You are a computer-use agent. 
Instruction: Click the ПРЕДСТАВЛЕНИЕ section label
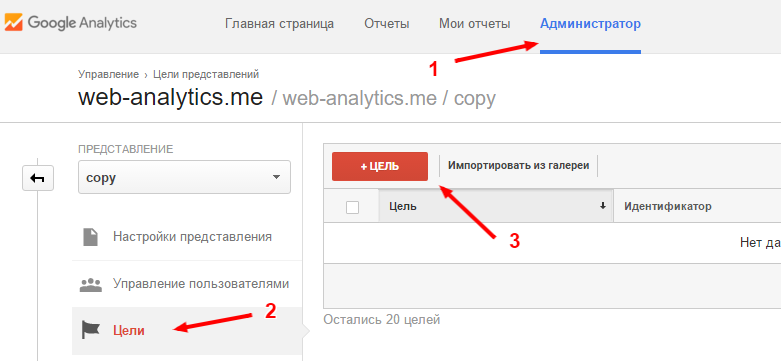click(x=126, y=149)
